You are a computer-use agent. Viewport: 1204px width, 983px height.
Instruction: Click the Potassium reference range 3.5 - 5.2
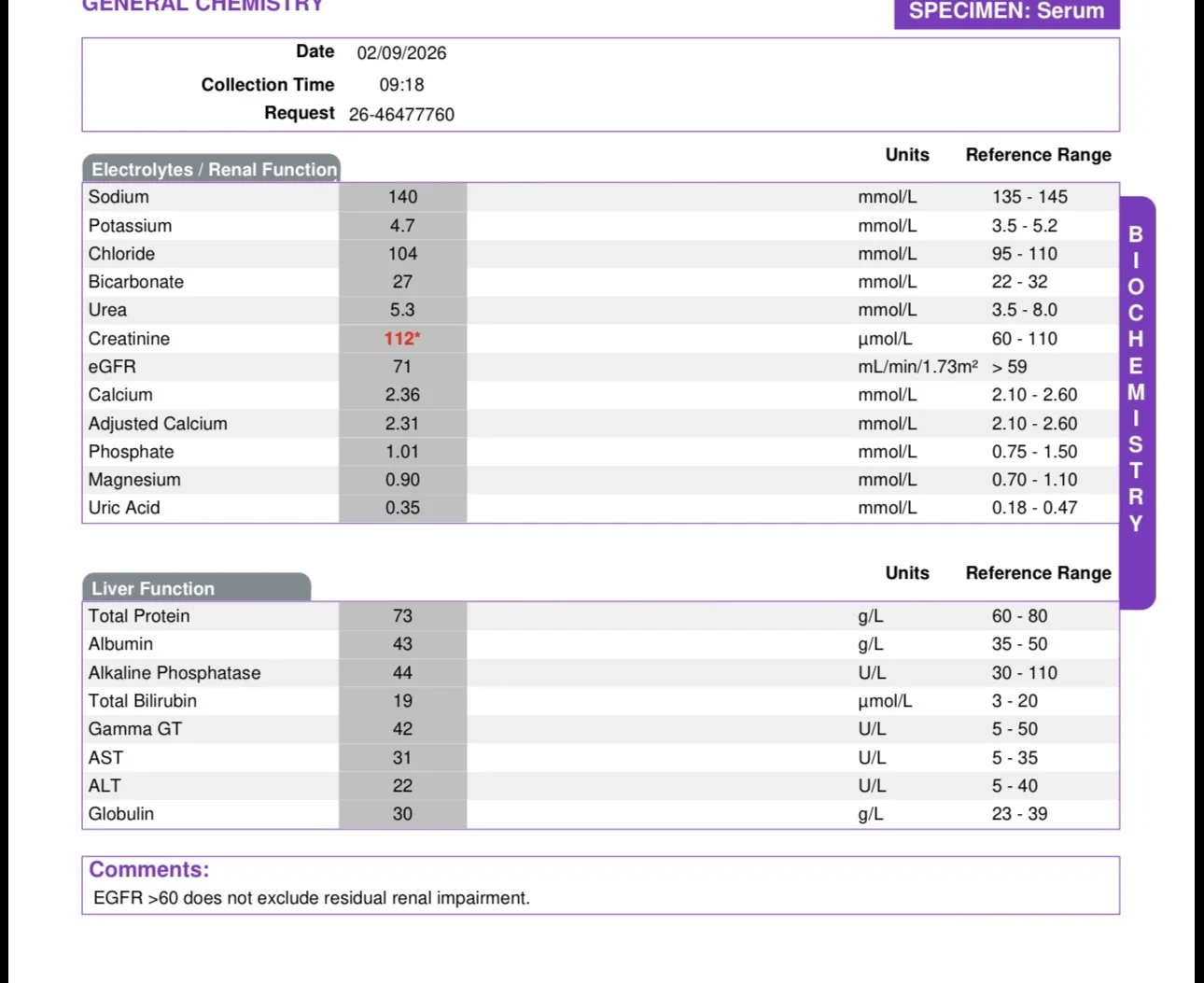pyautogui.click(x=1025, y=226)
